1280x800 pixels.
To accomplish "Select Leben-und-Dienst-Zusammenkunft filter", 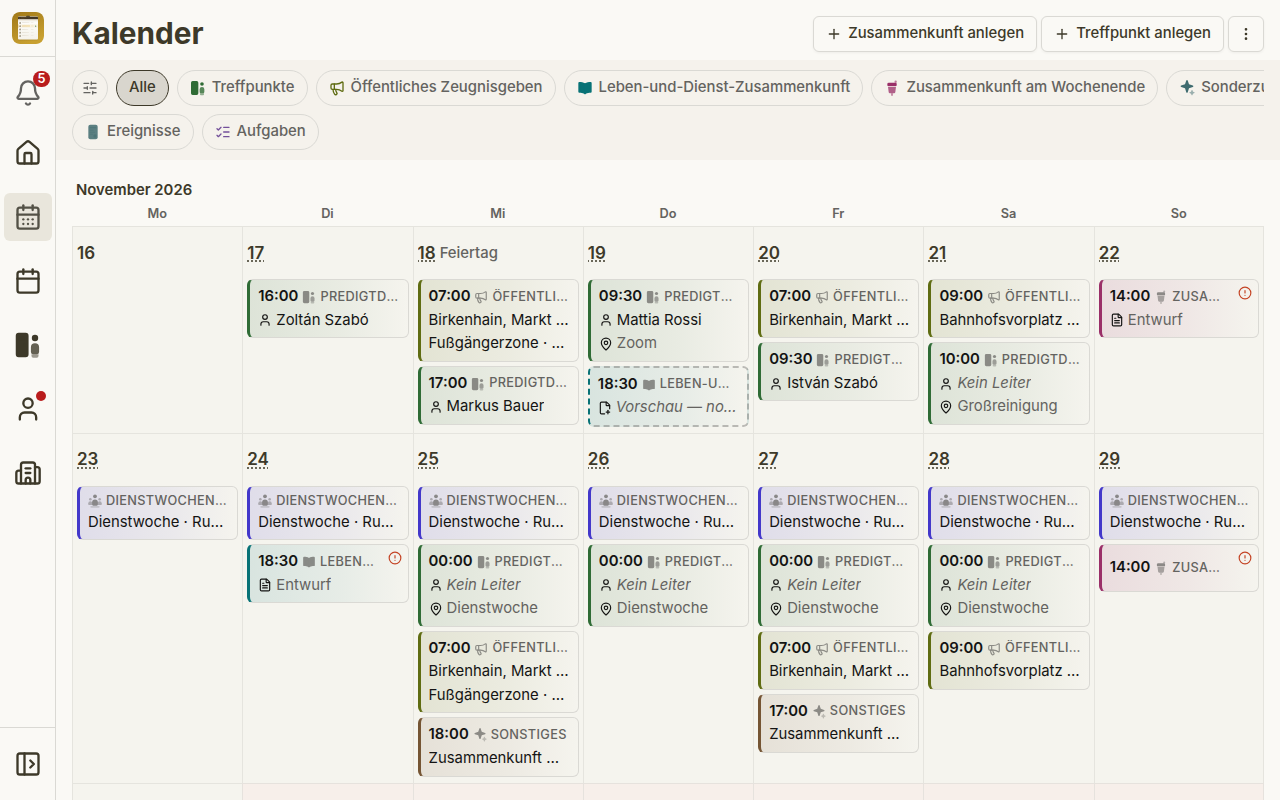I will click(713, 88).
